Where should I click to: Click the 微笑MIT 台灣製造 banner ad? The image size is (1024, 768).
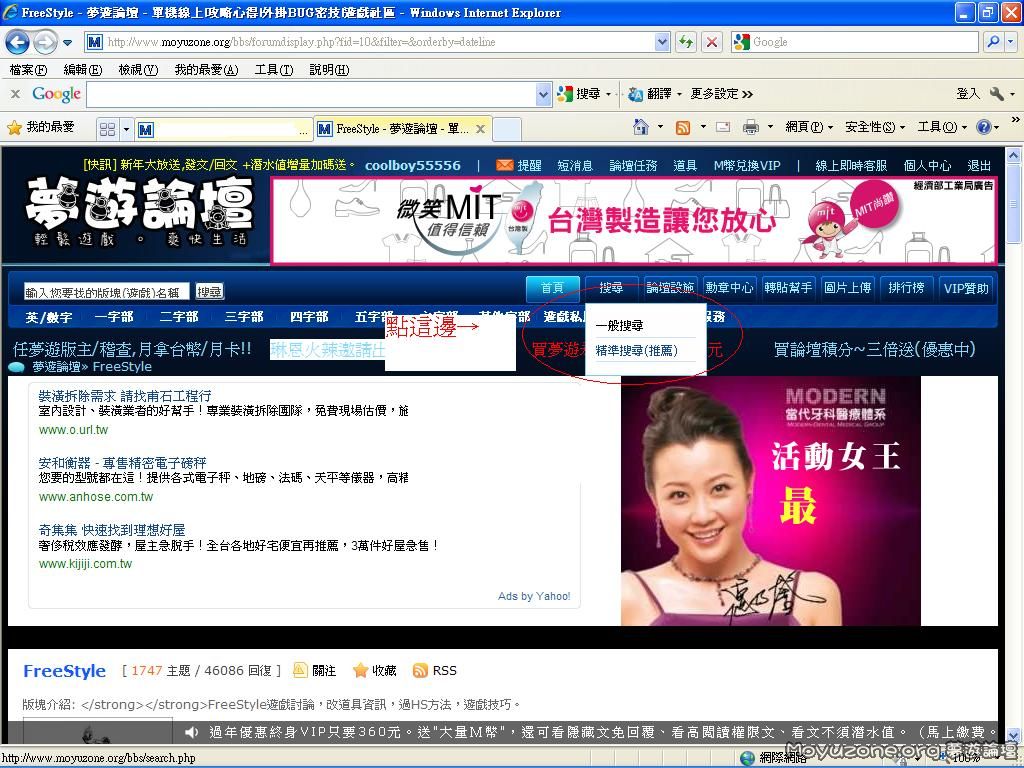click(633, 221)
